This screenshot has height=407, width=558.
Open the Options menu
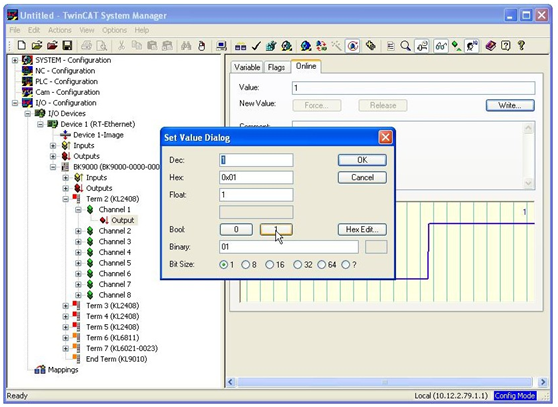click(x=114, y=30)
